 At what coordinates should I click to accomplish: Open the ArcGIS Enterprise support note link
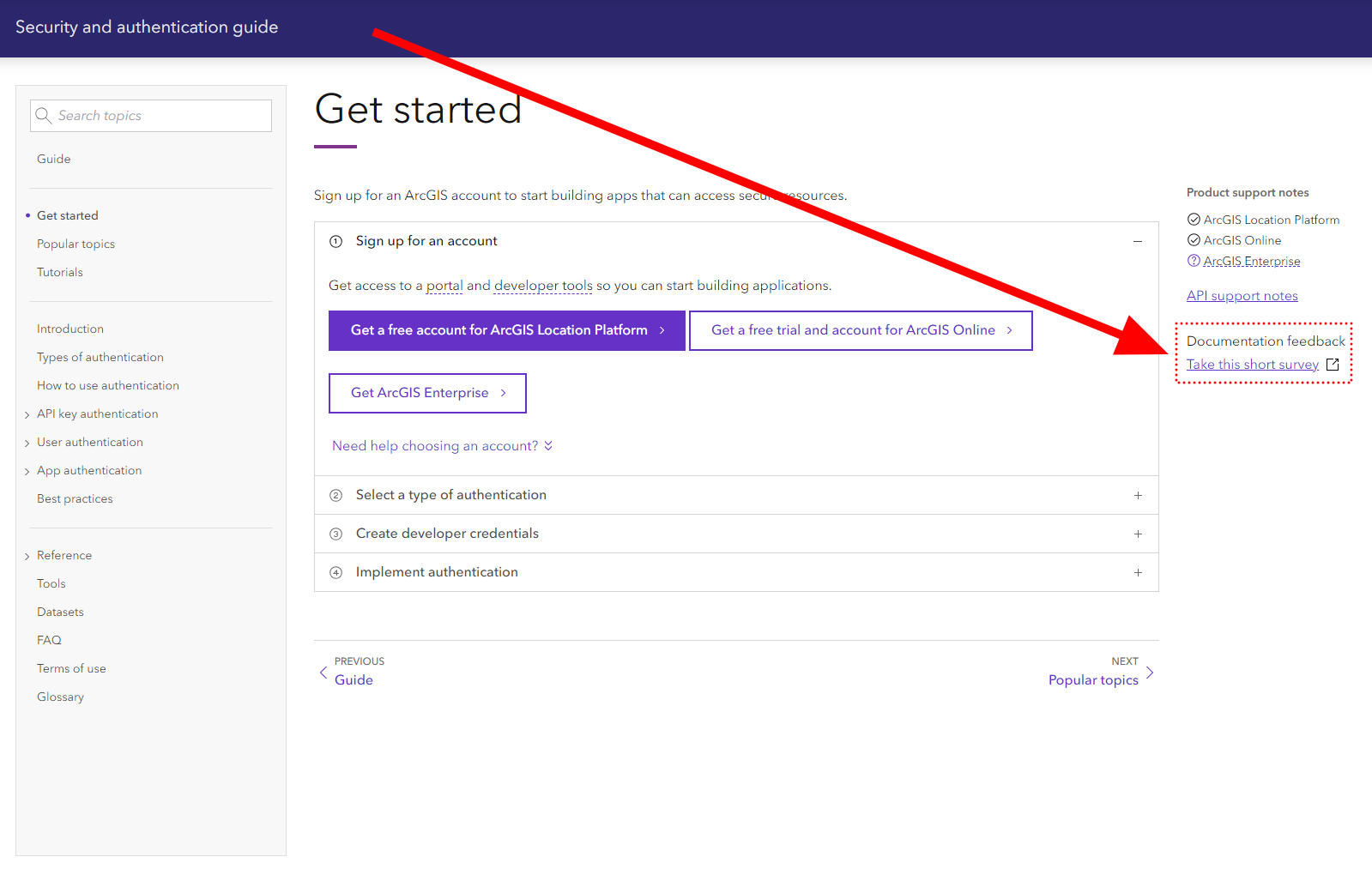click(1252, 261)
